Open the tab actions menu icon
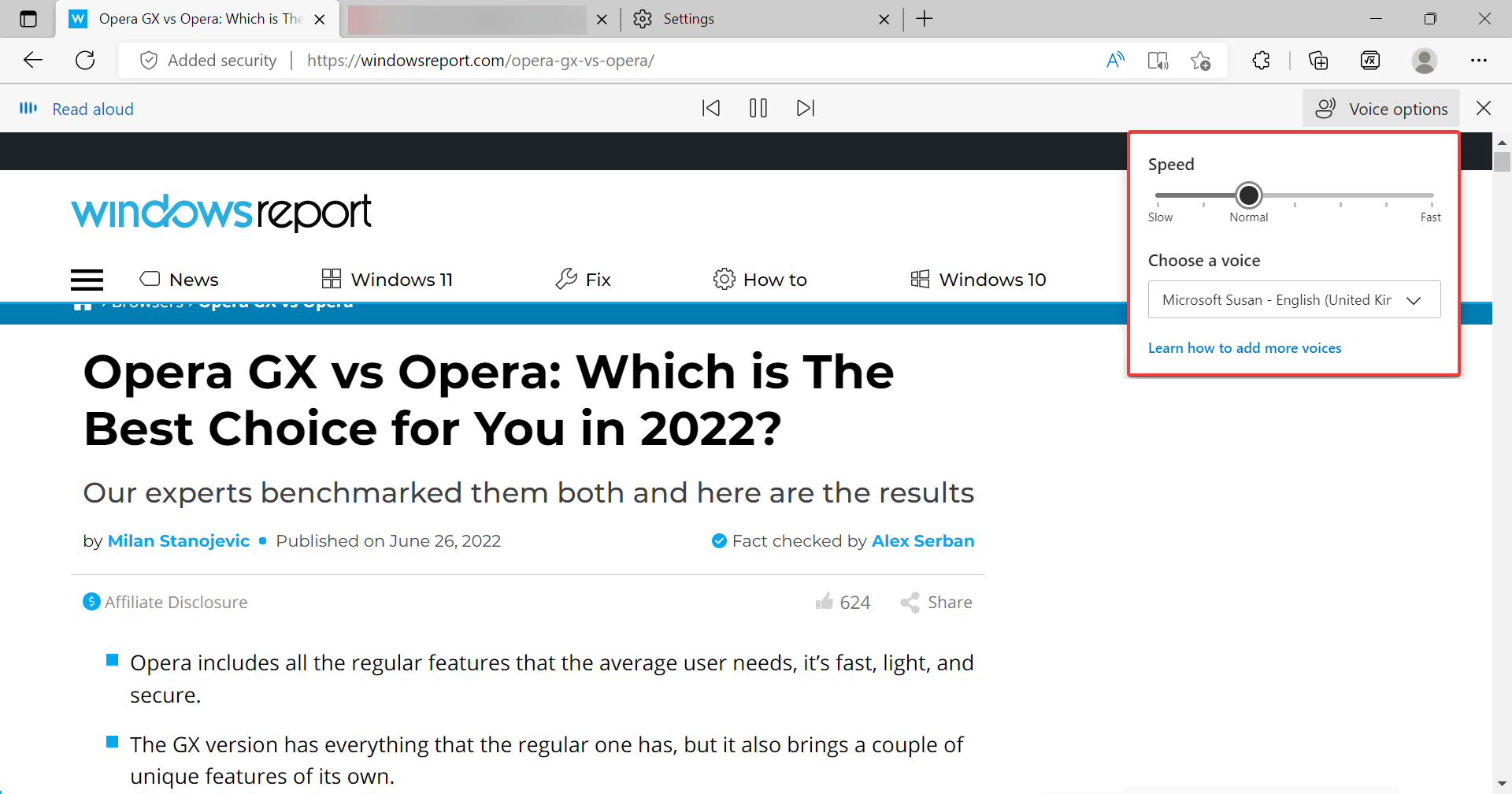Image resolution: width=1512 pixels, height=794 pixels. (x=28, y=19)
